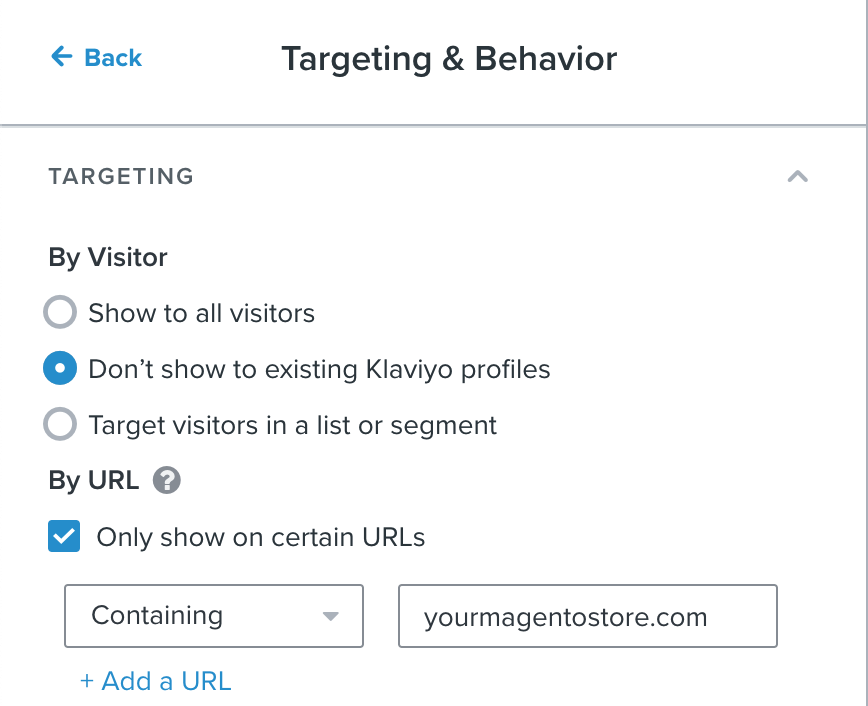Click the By URL heading text
This screenshot has width=868, height=706.
pyautogui.click(x=94, y=481)
